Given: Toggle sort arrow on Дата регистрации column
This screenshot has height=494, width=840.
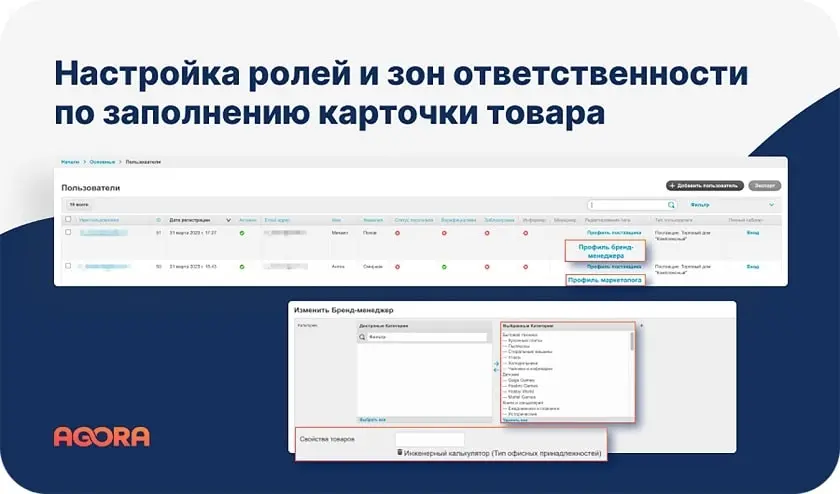Looking at the screenshot, I should [x=228, y=220].
